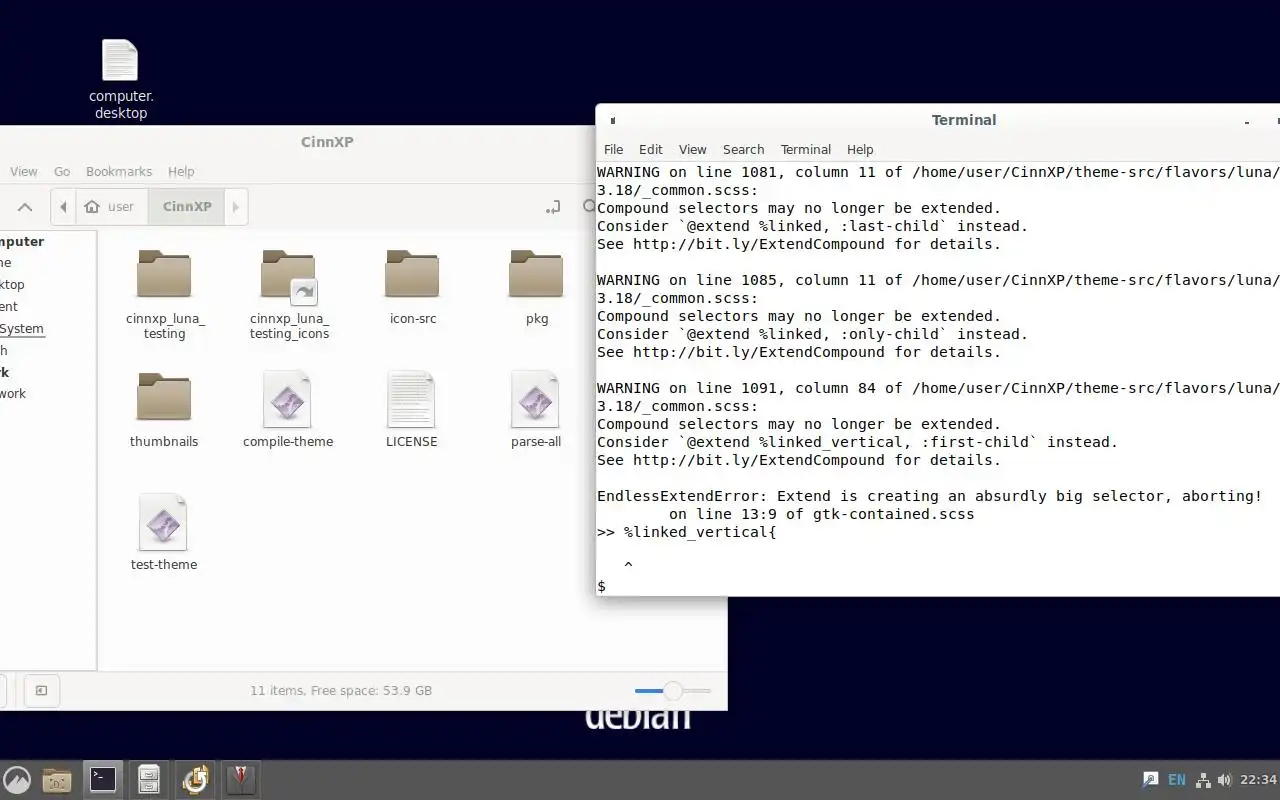Open the icon-src folder
1280x800 pixels.
[x=412, y=287]
